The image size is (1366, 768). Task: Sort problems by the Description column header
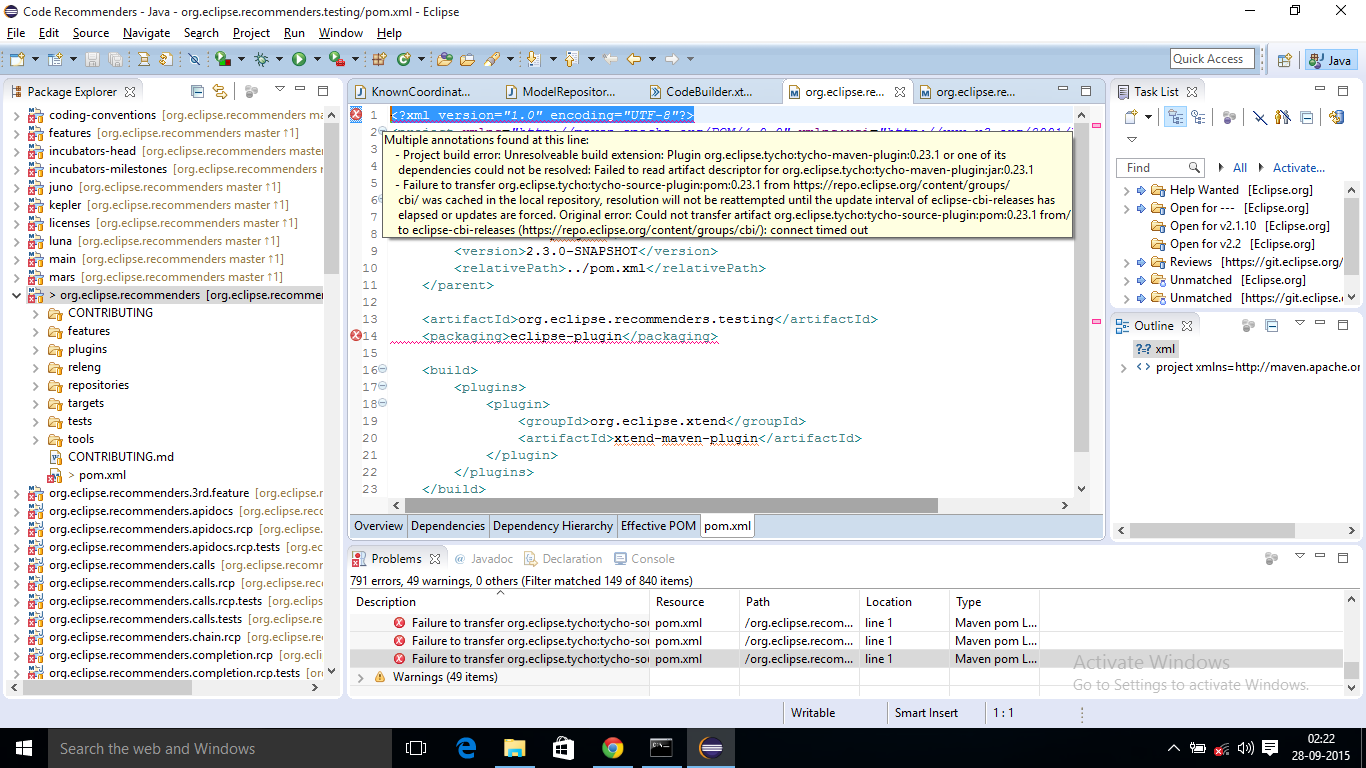pyautogui.click(x=499, y=602)
